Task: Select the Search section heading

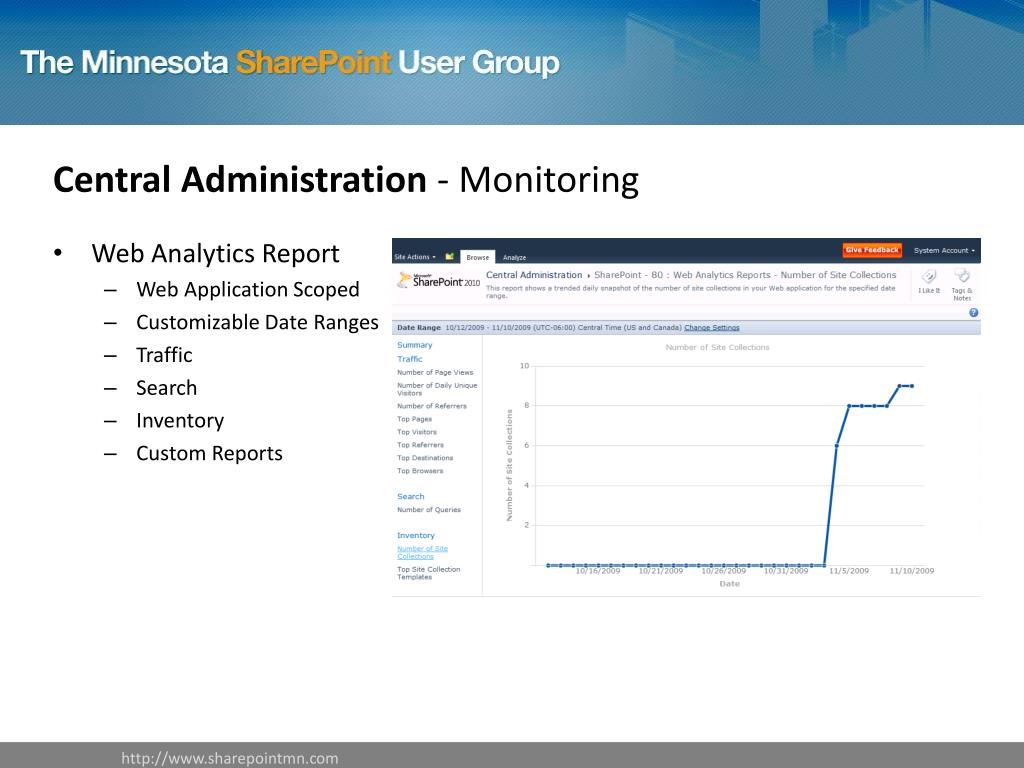Action: [x=411, y=496]
